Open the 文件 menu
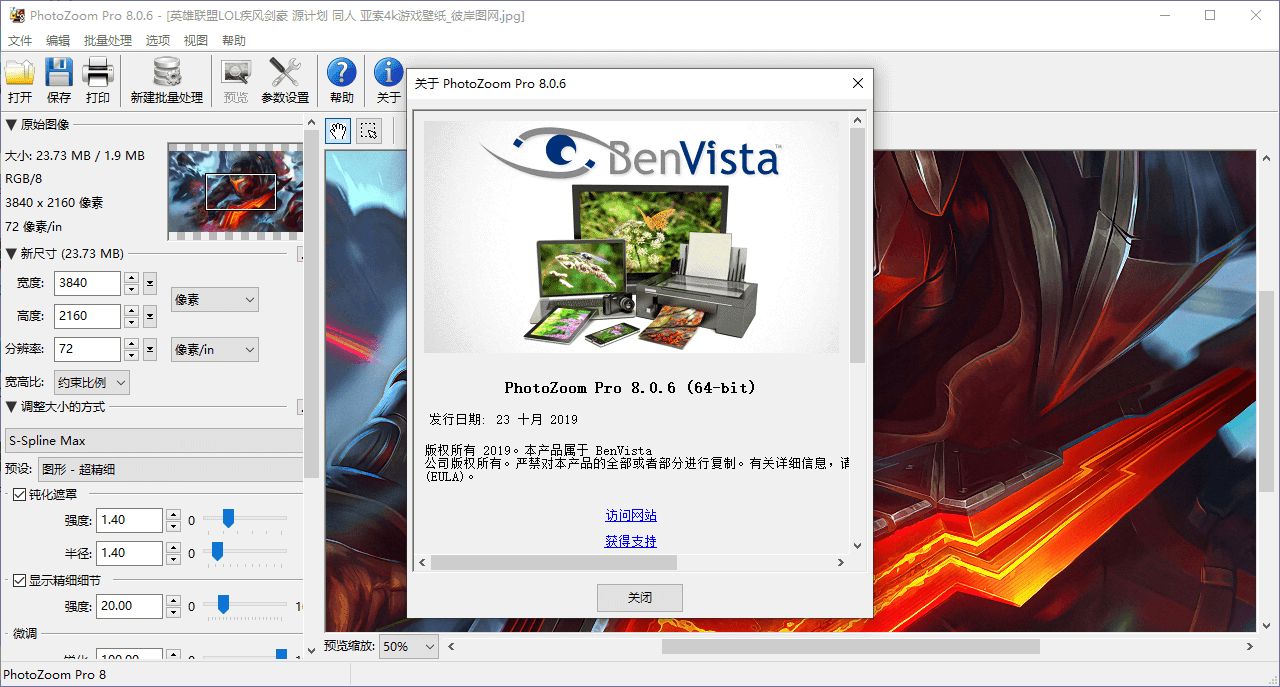 pyautogui.click(x=20, y=41)
